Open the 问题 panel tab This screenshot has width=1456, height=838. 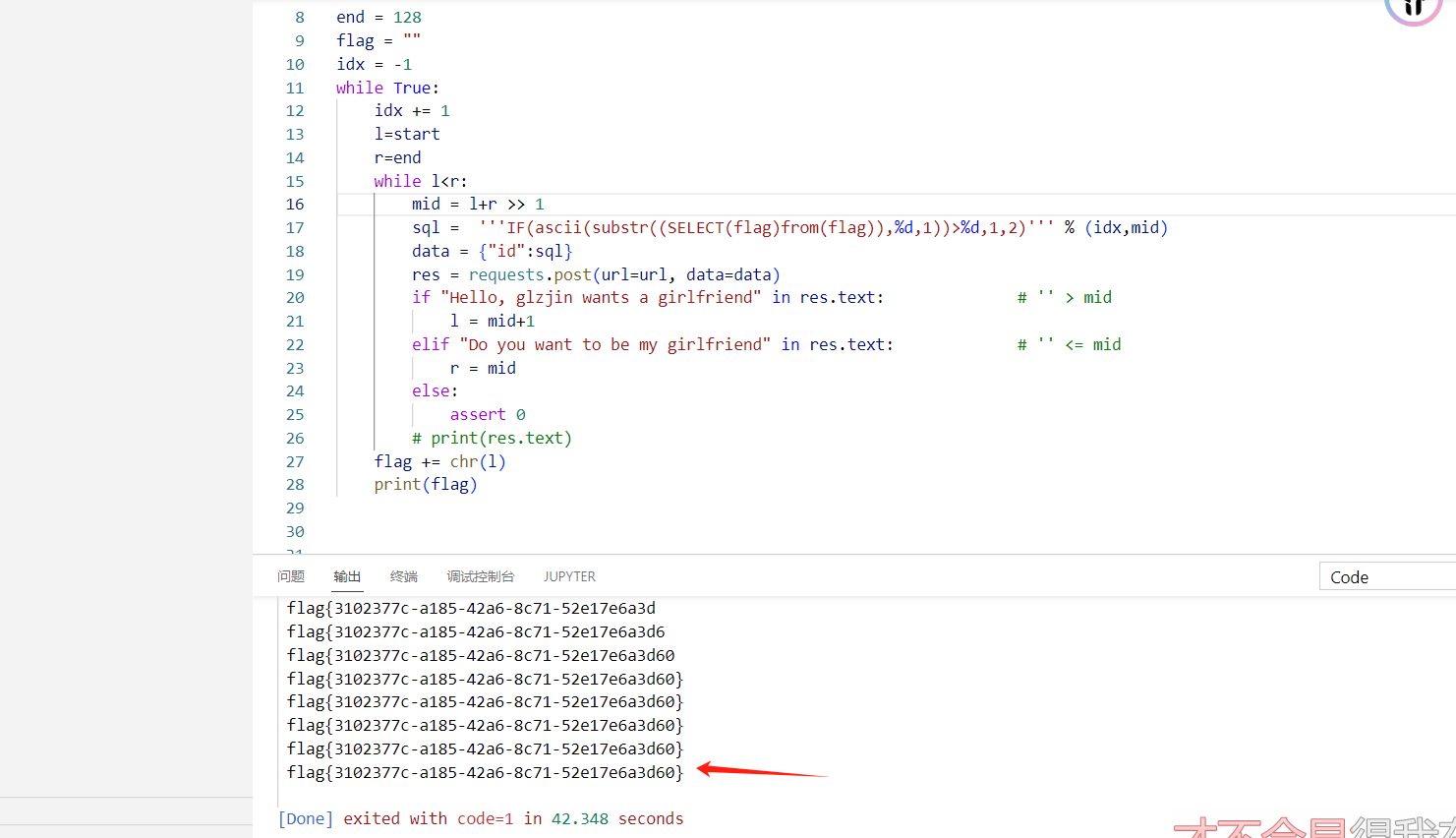(x=291, y=576)
